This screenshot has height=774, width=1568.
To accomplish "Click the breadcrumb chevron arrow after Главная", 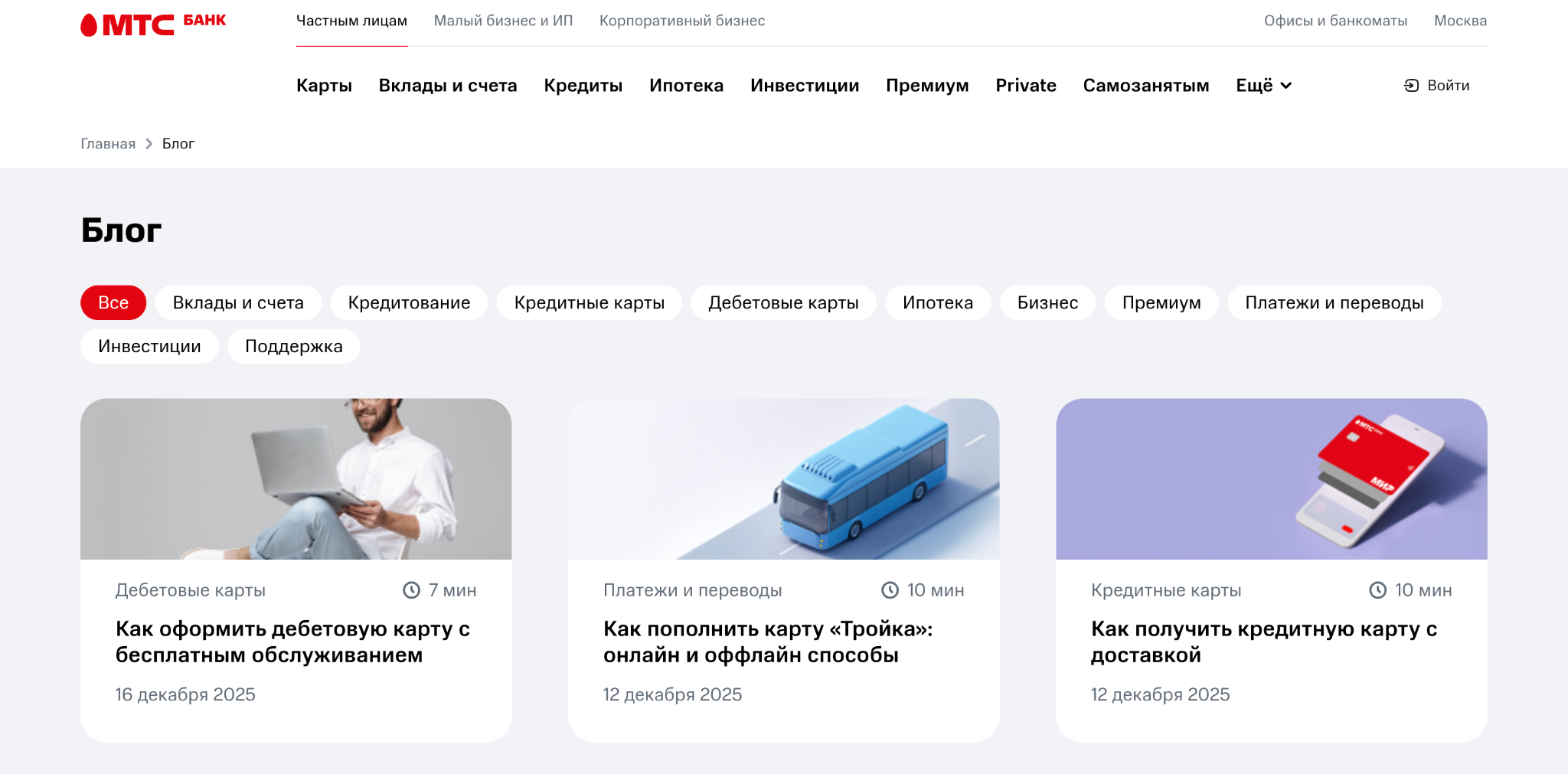I will [149, 144].
